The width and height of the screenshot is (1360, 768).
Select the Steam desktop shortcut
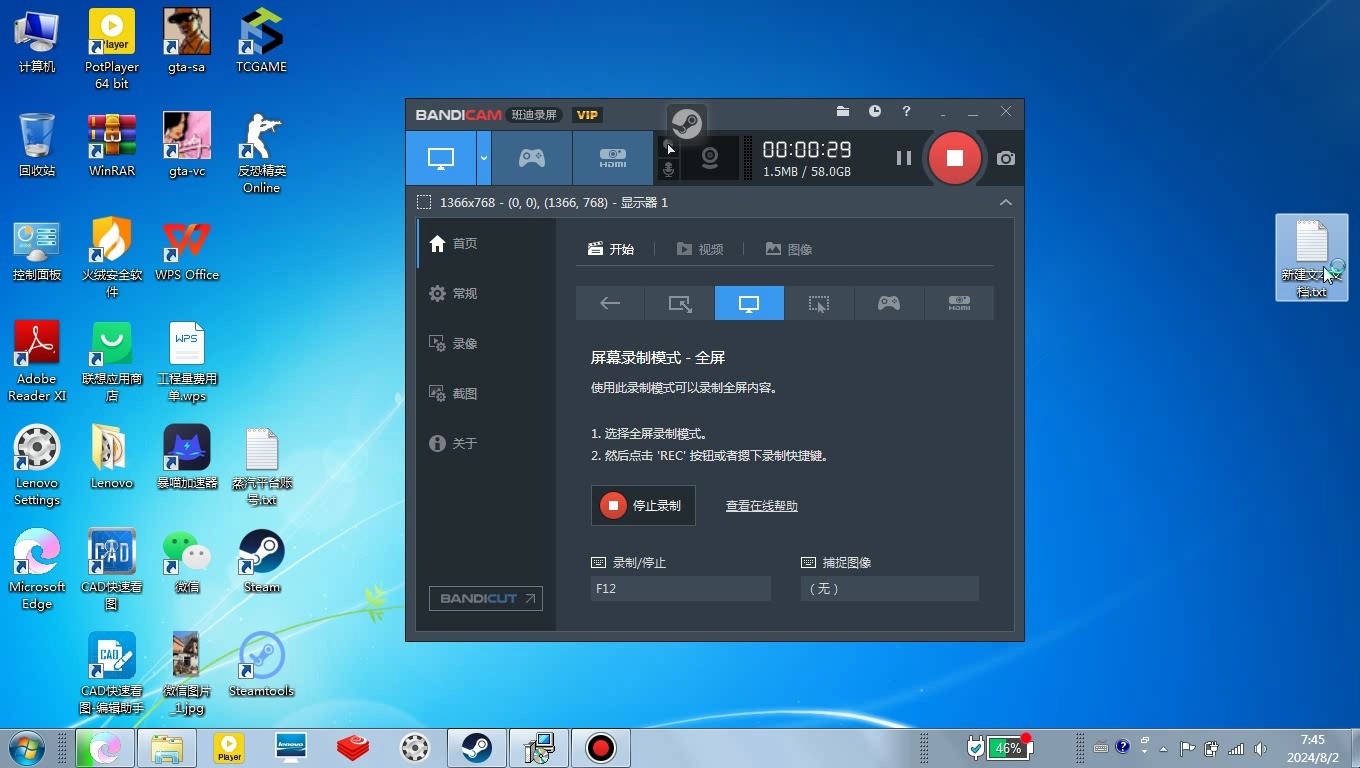point(262,561)
